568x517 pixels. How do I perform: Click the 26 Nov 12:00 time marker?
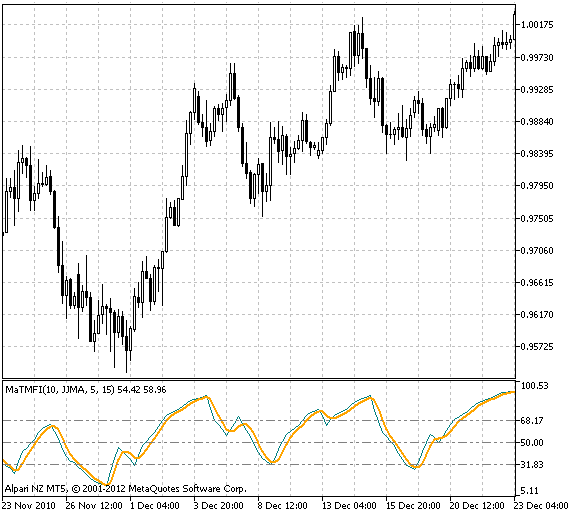(94, 505)
